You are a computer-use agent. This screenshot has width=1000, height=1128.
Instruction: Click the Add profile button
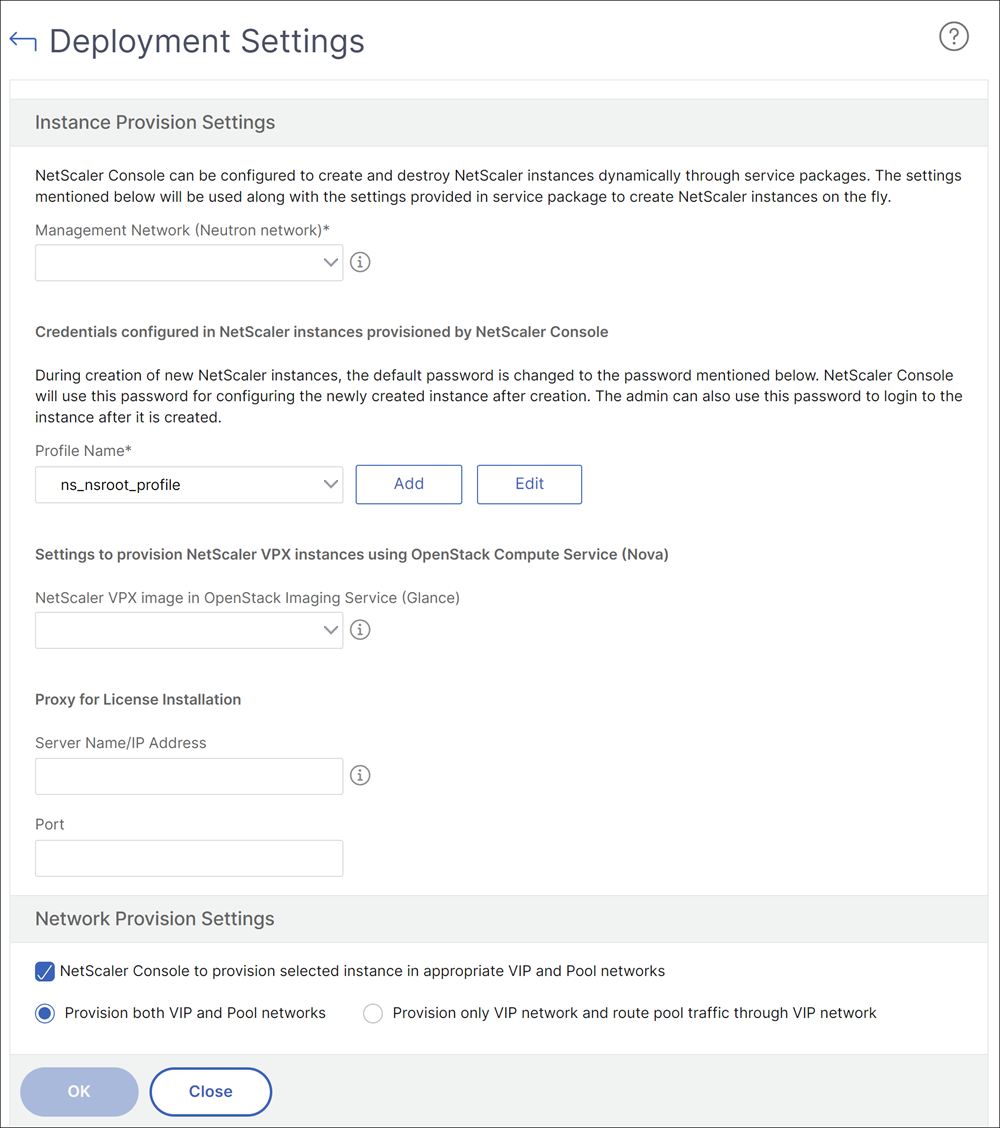coord(409,484)
